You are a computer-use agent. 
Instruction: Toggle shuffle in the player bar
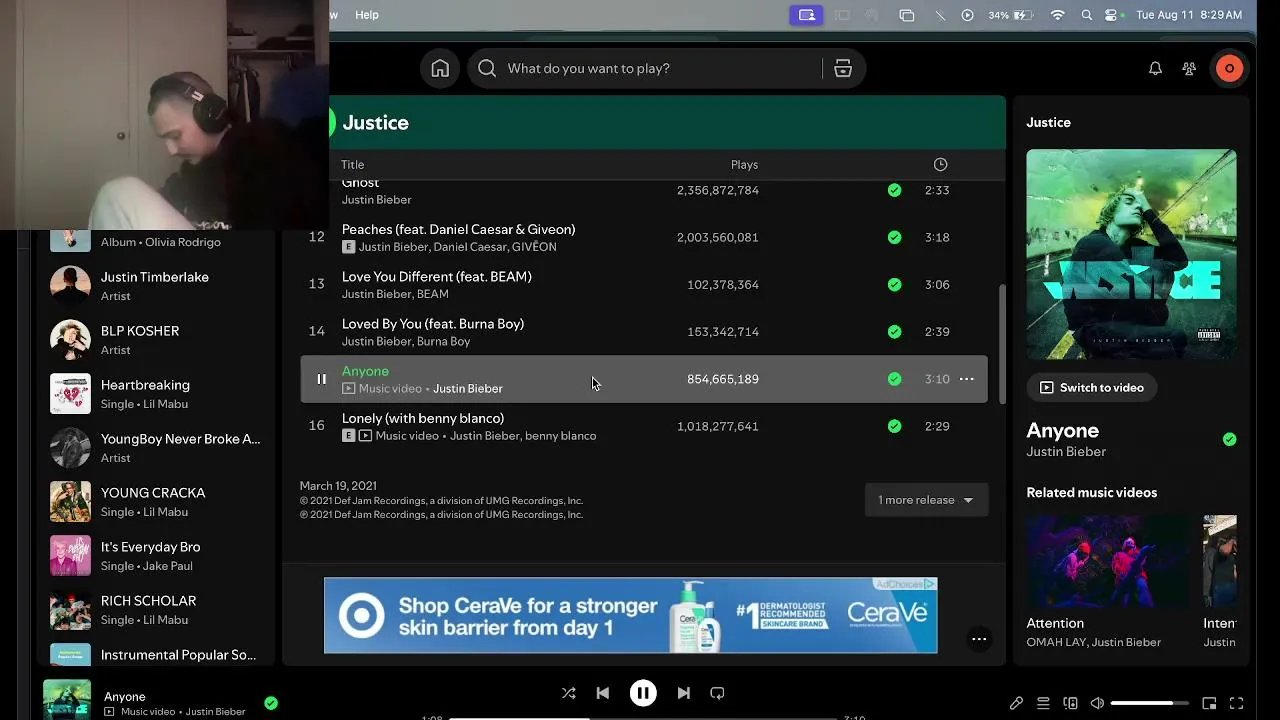[568, 693]
